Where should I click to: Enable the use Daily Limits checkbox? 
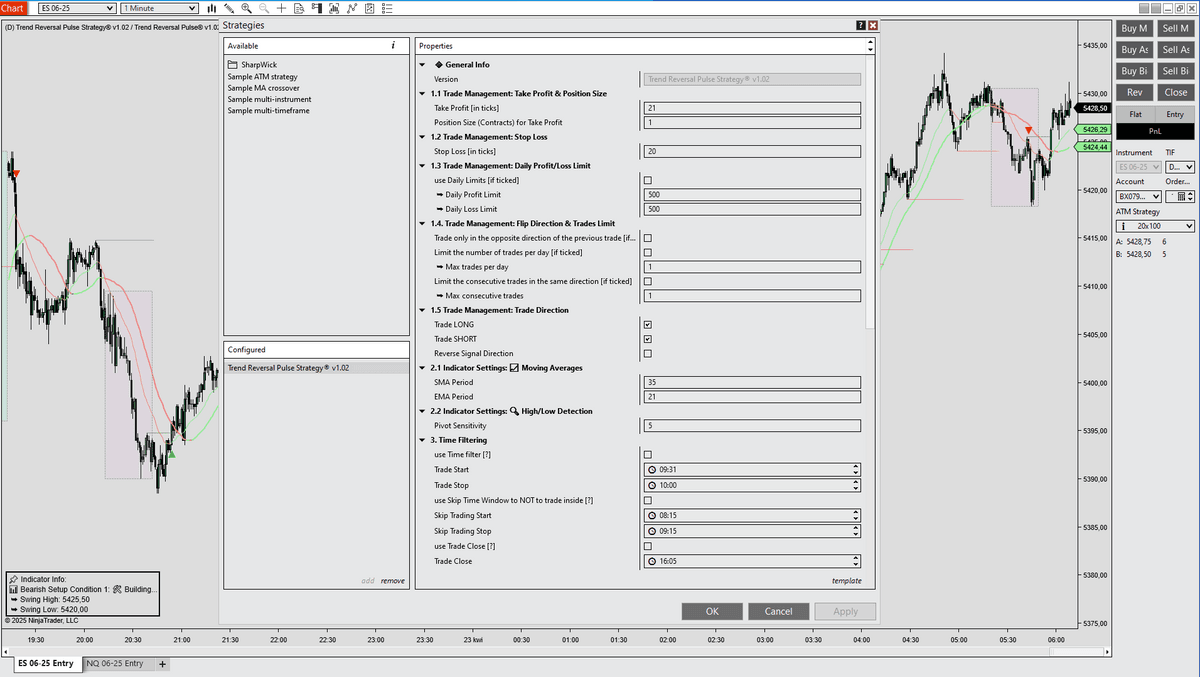[648, 180]
